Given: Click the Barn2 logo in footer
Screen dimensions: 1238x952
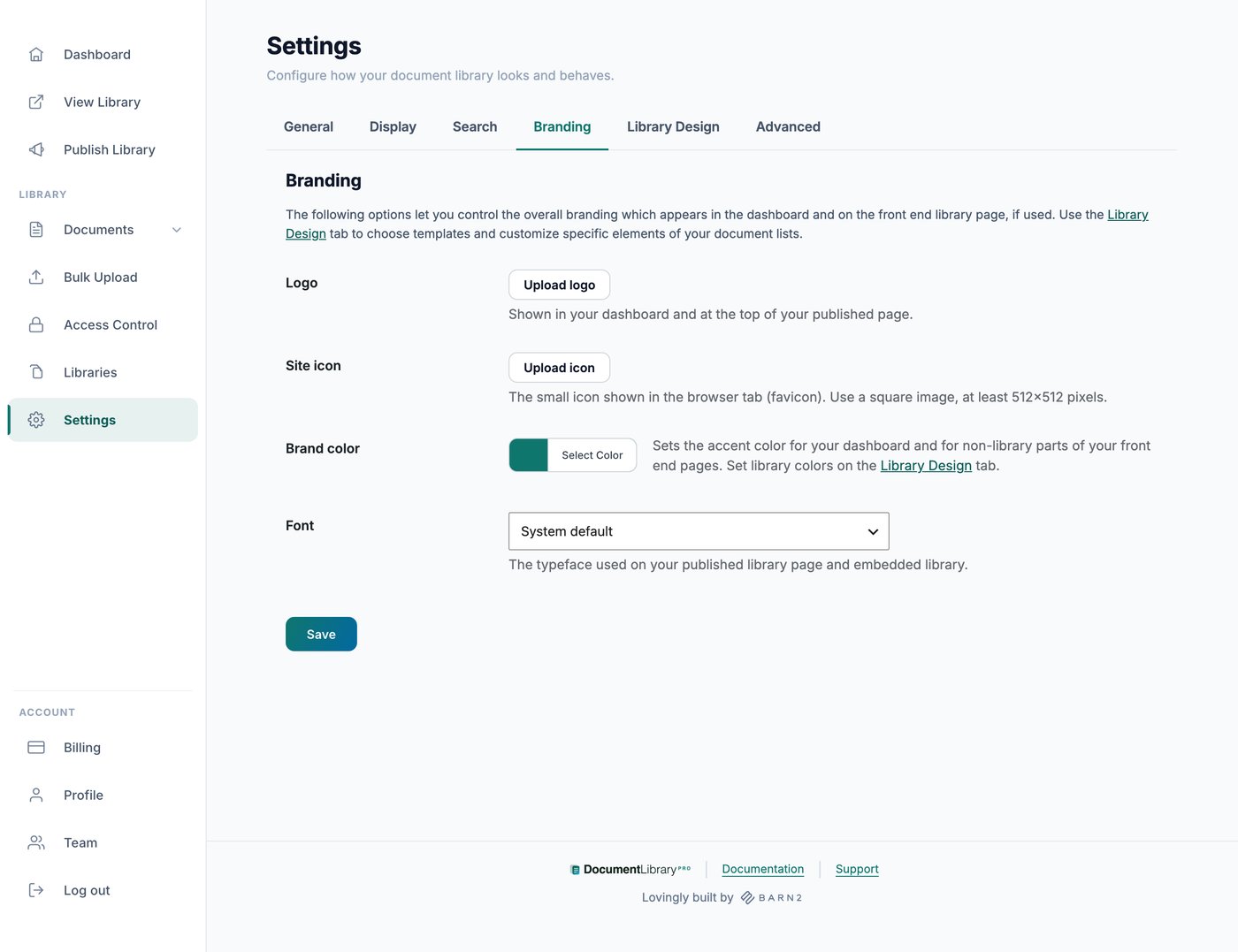Looking at the screenshot, I should 771,898.
